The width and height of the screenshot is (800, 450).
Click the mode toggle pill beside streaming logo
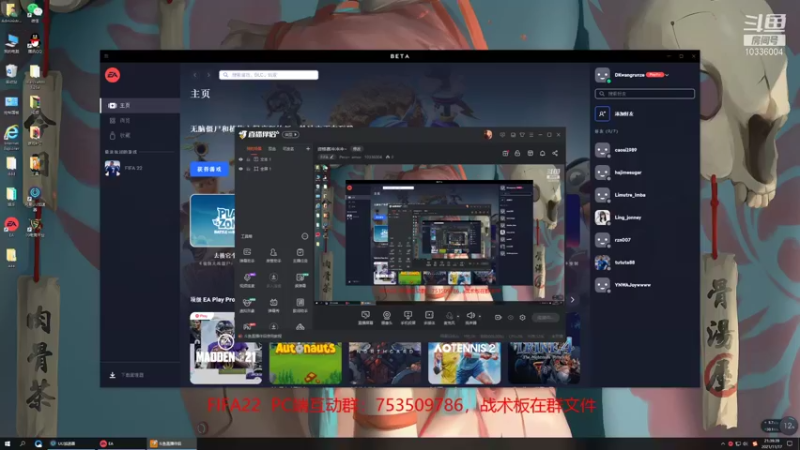point(291,135)
